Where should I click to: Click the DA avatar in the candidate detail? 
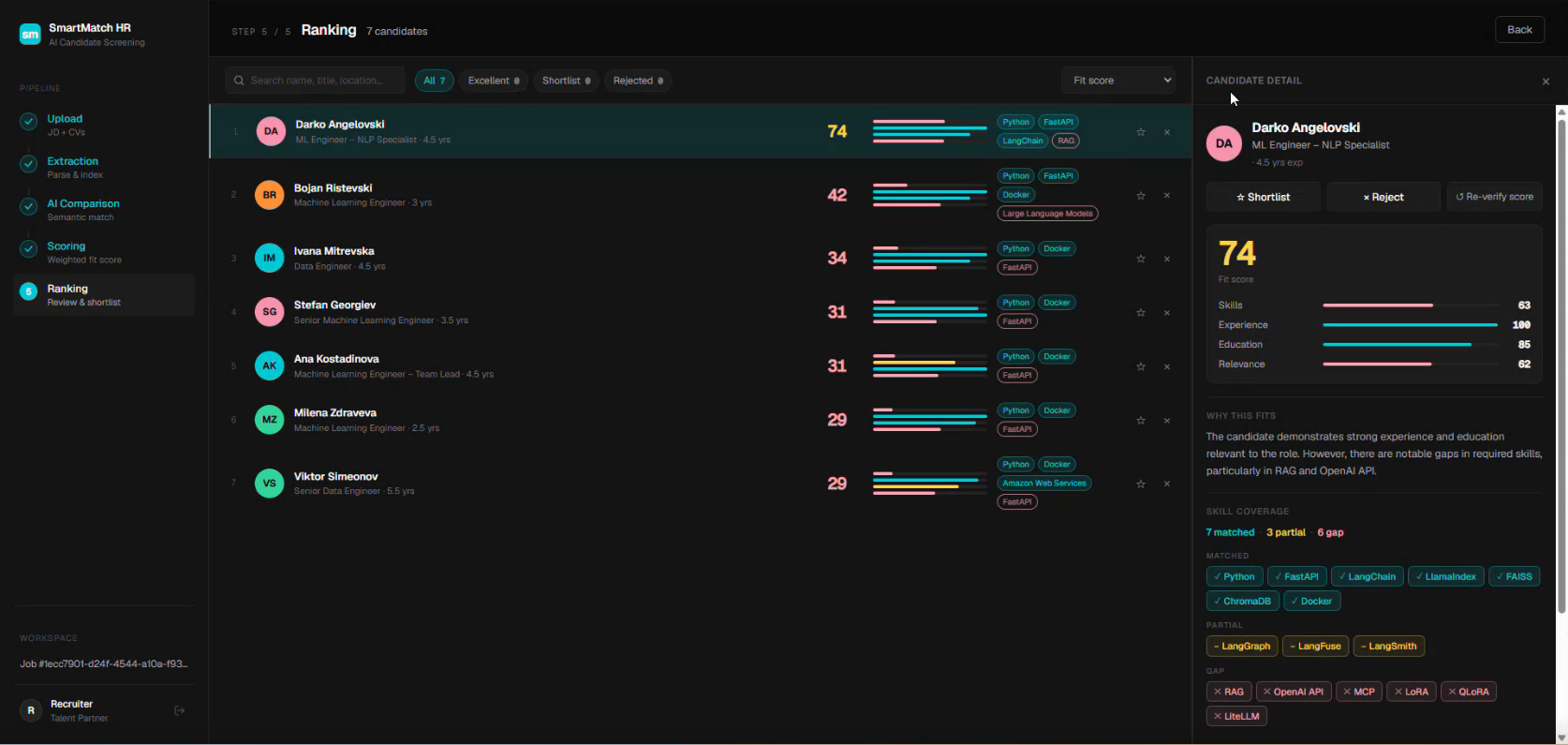coord(1224,143)
